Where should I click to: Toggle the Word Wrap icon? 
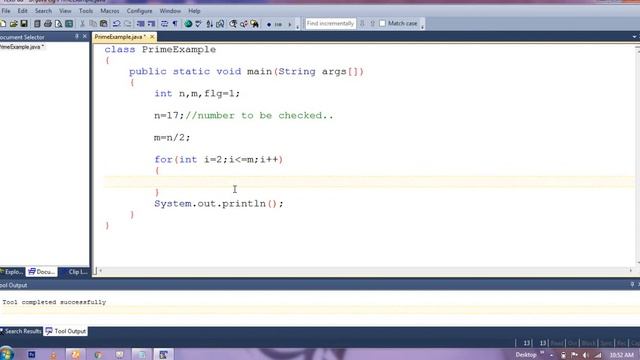point(164,24)
